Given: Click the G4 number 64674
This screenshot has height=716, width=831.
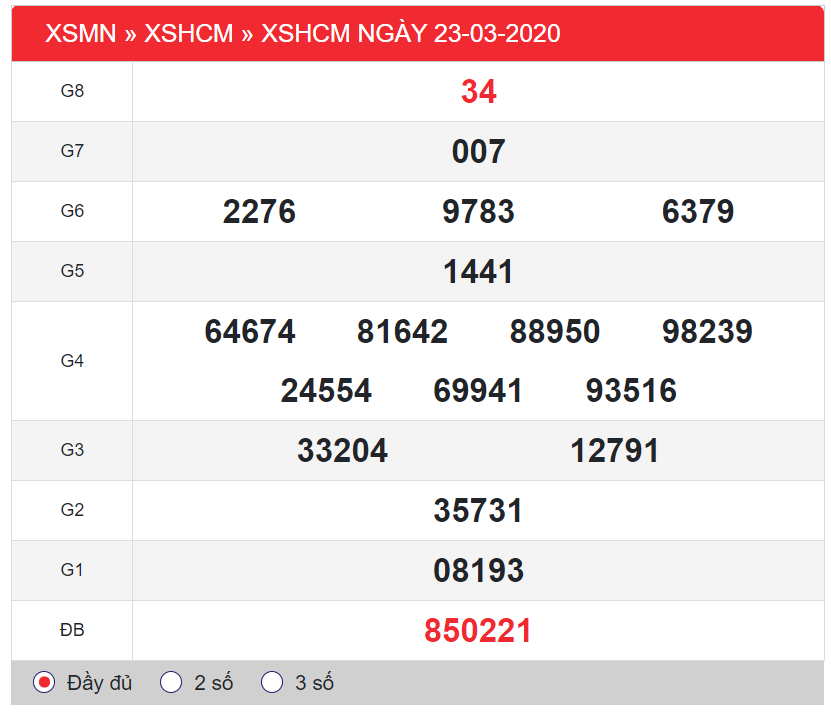Looking at the screenshot, I should point(250,332).
